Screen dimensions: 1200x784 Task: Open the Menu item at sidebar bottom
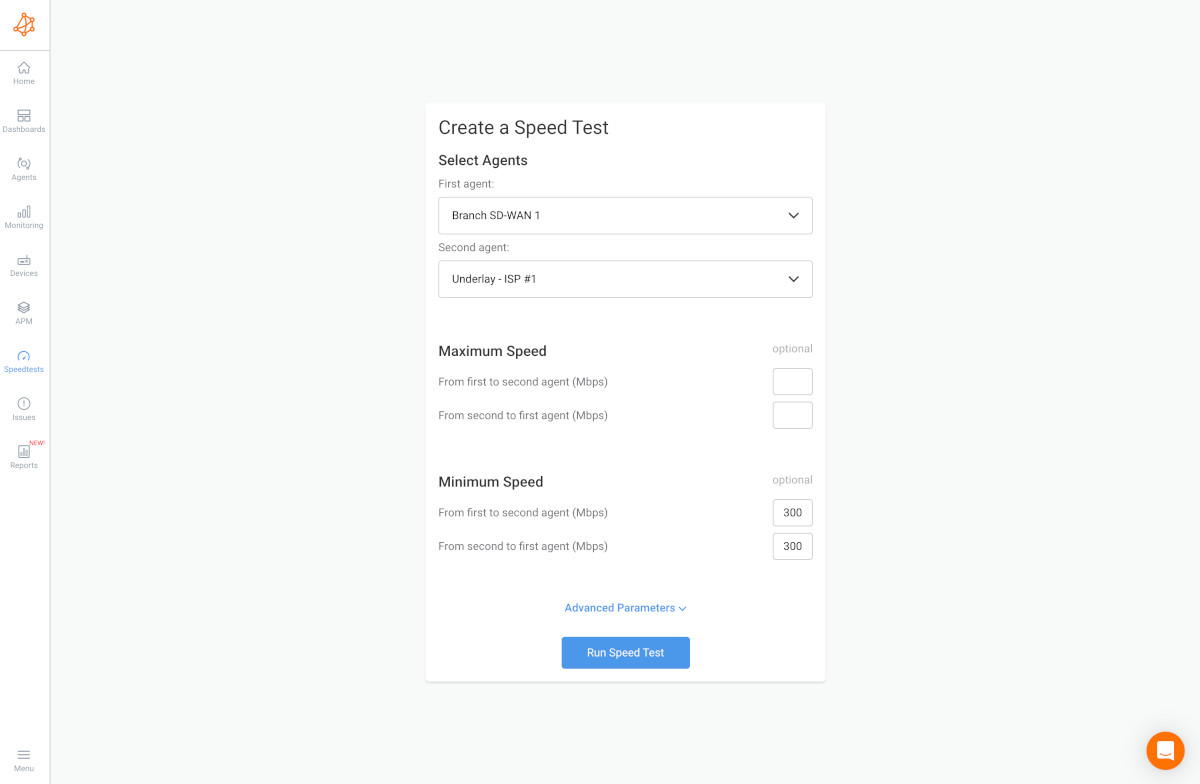coord(23,757)
